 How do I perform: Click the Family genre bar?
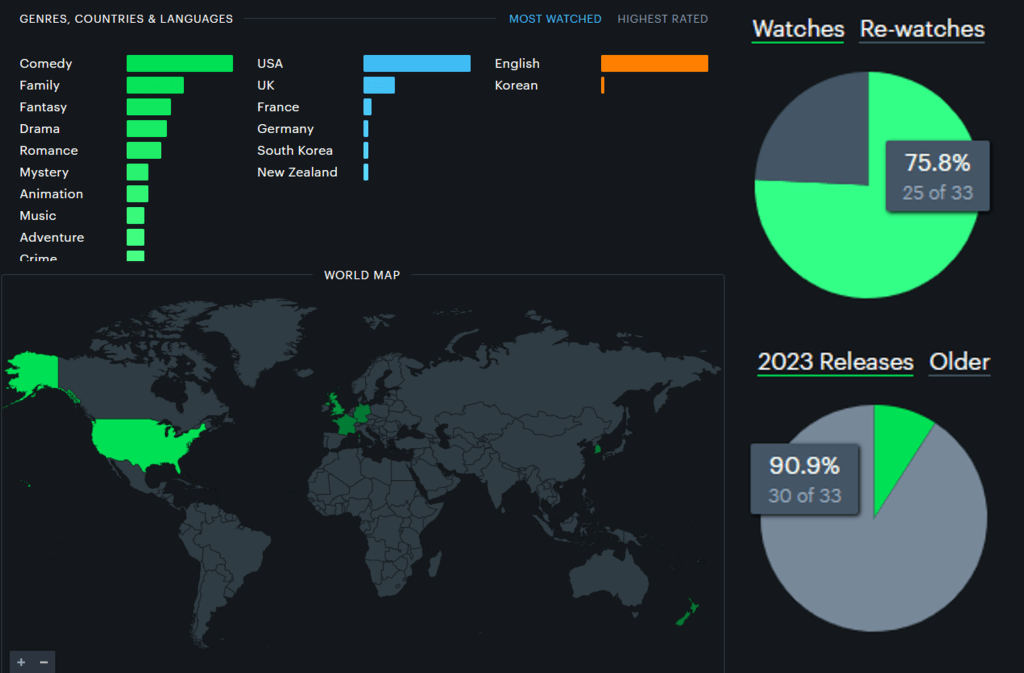155,86
